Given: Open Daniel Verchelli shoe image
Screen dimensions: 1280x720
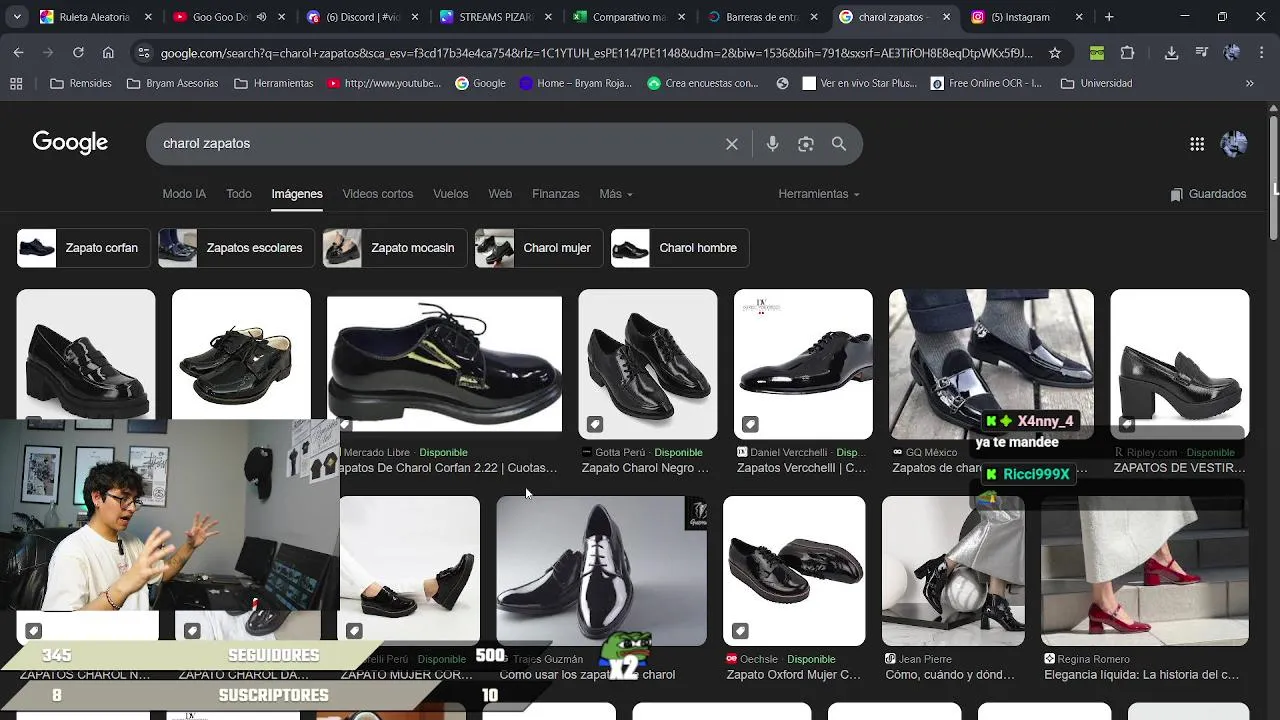Looking at the screenshot, I should point(803,364).
